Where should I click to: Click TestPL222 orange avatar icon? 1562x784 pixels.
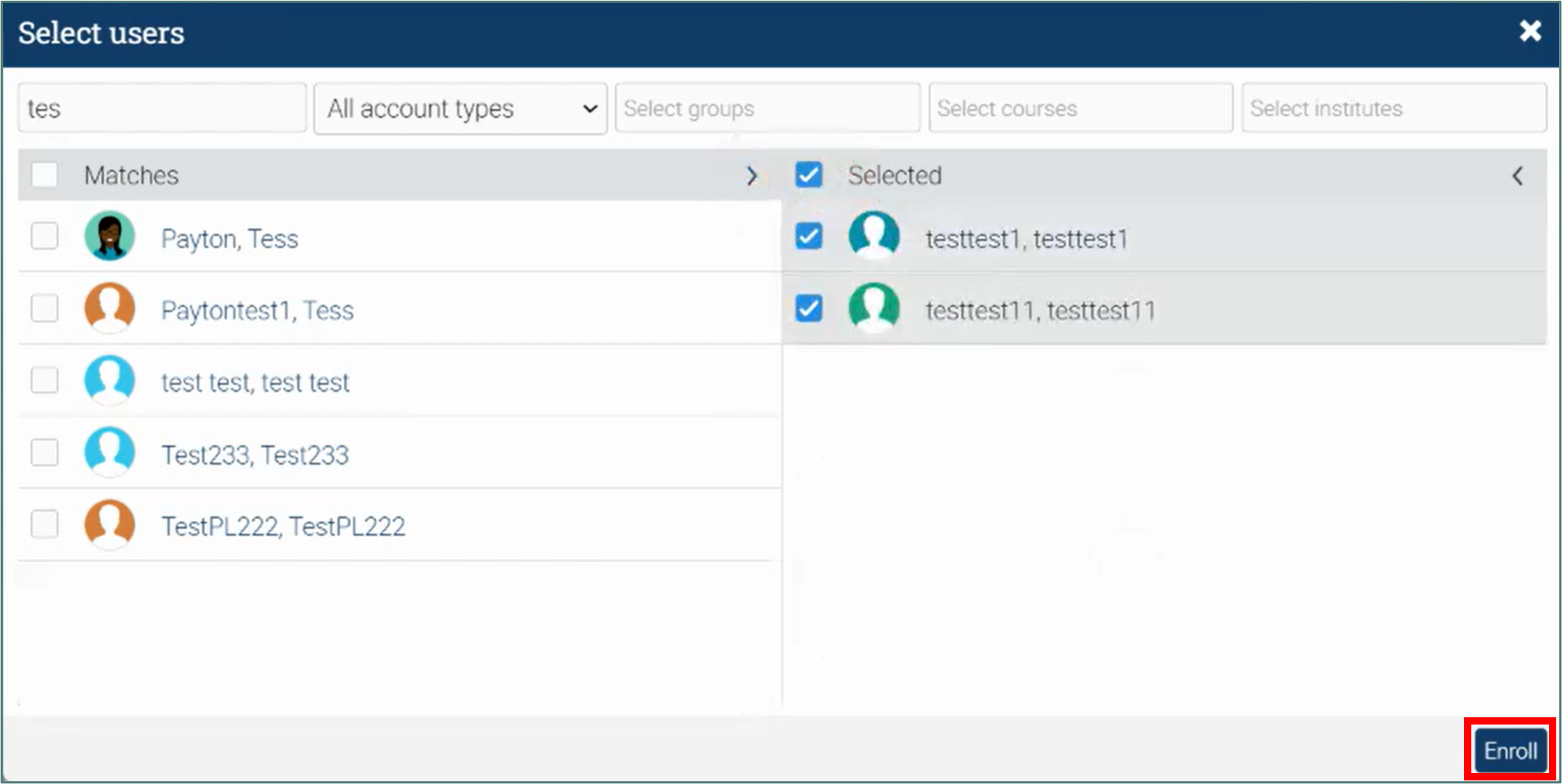coord(110,524)
